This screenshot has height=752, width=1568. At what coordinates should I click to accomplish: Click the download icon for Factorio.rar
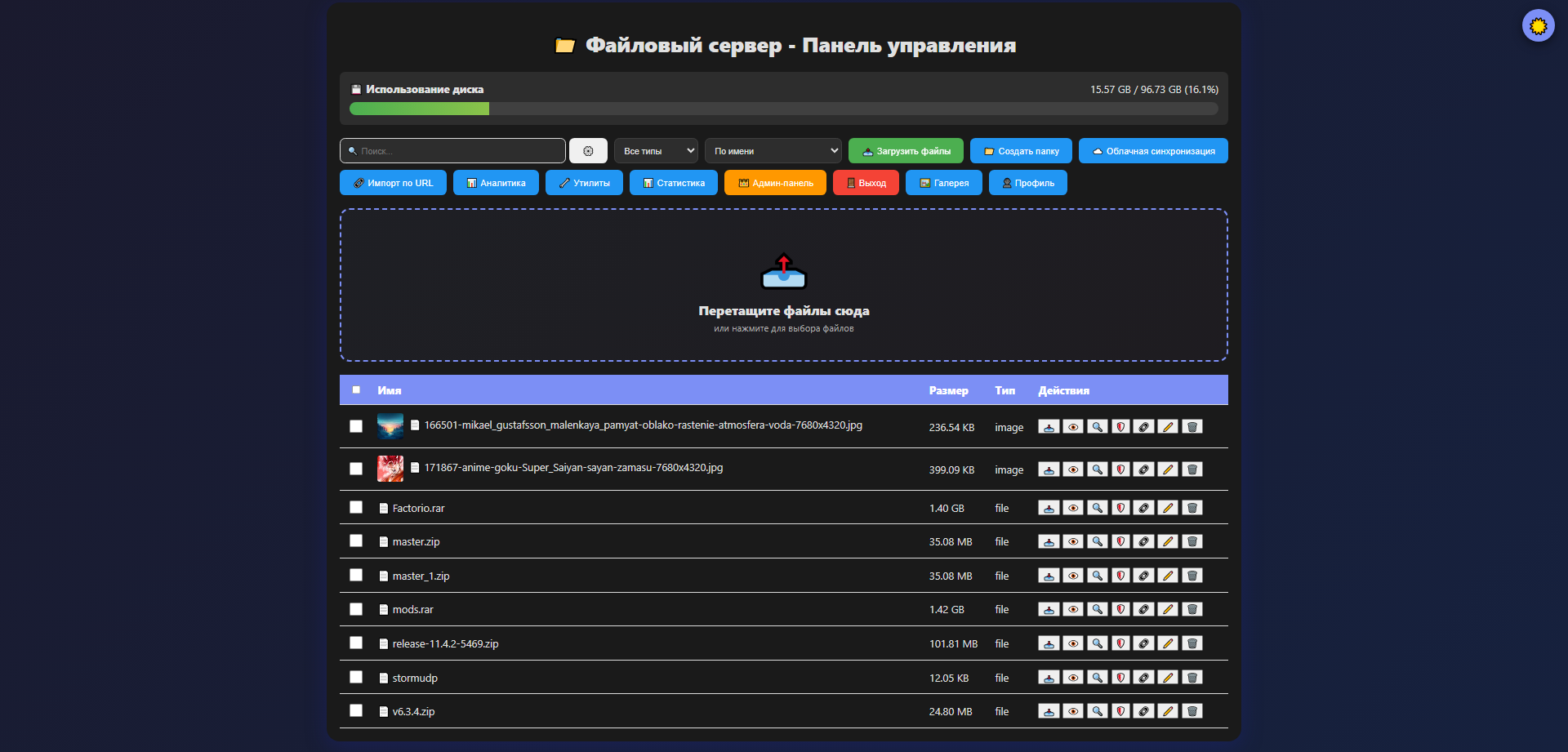pyautogui.click(x=1049, y=508)
